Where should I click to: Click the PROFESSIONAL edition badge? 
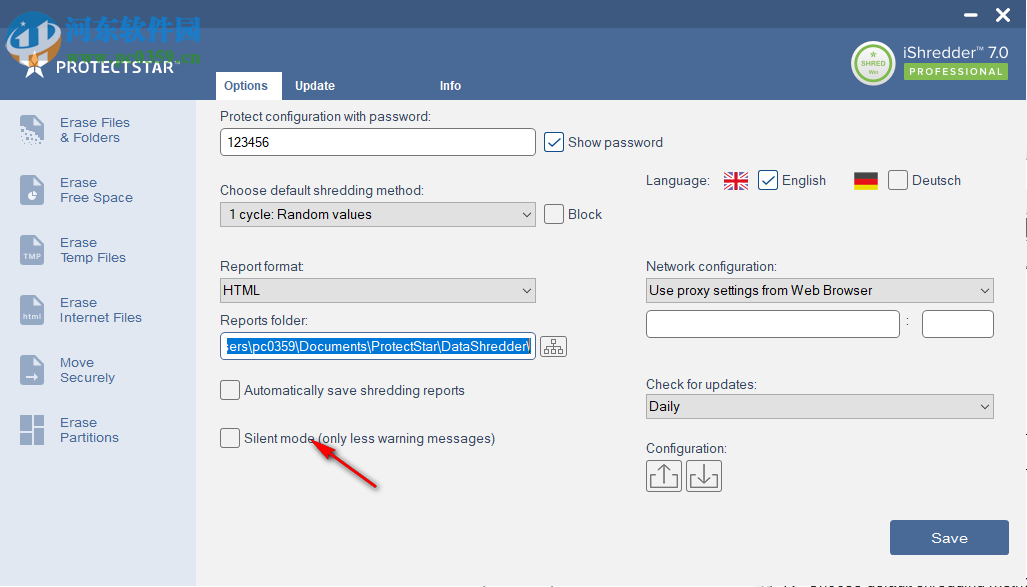coord(956,71)
